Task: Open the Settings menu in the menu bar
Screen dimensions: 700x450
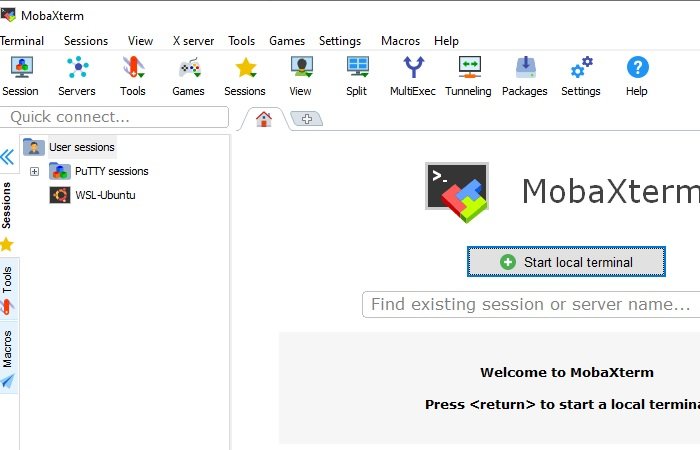Action: click(x=340, y=41)
